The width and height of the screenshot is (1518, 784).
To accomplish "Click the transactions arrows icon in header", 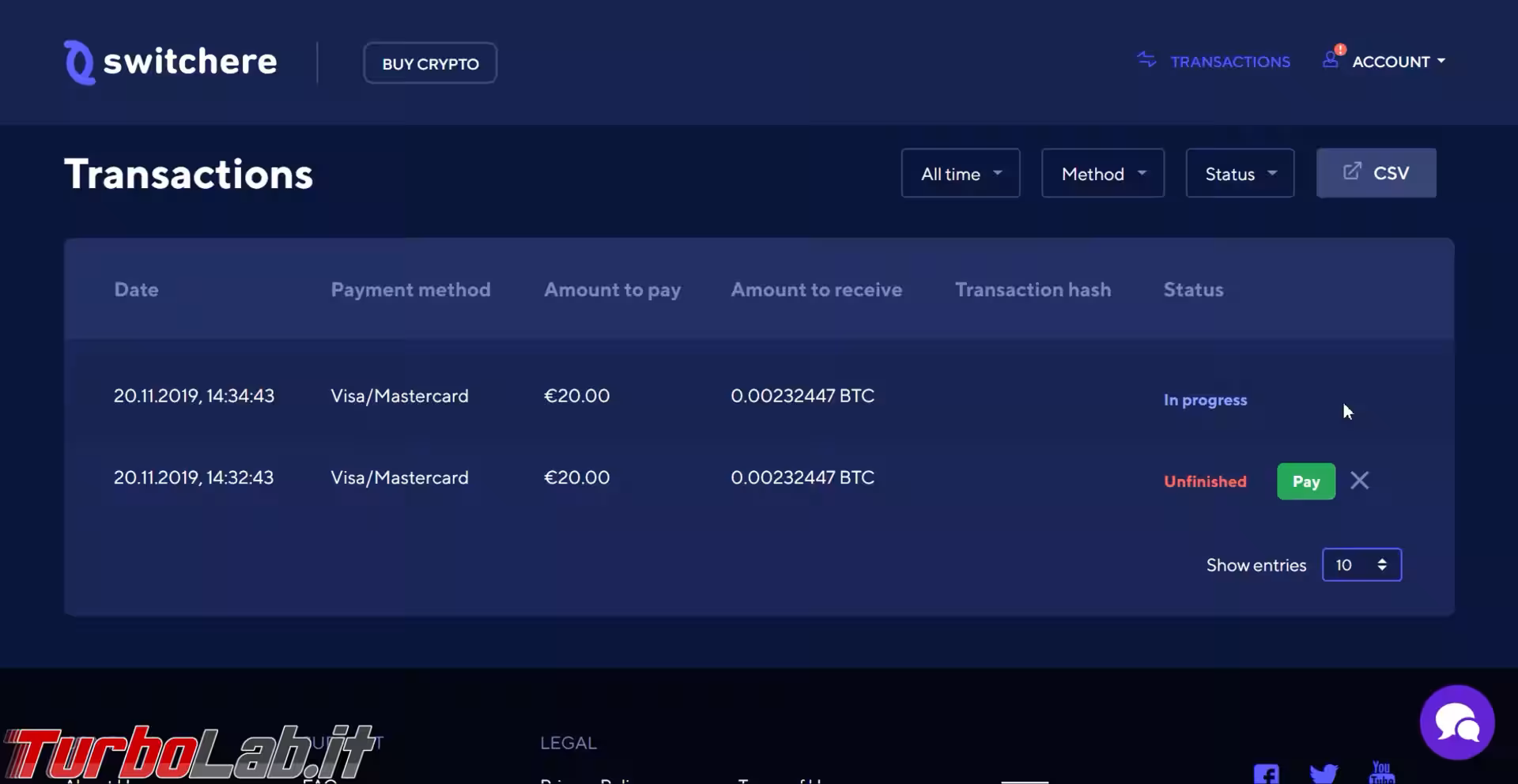I will coord(1147,61).
